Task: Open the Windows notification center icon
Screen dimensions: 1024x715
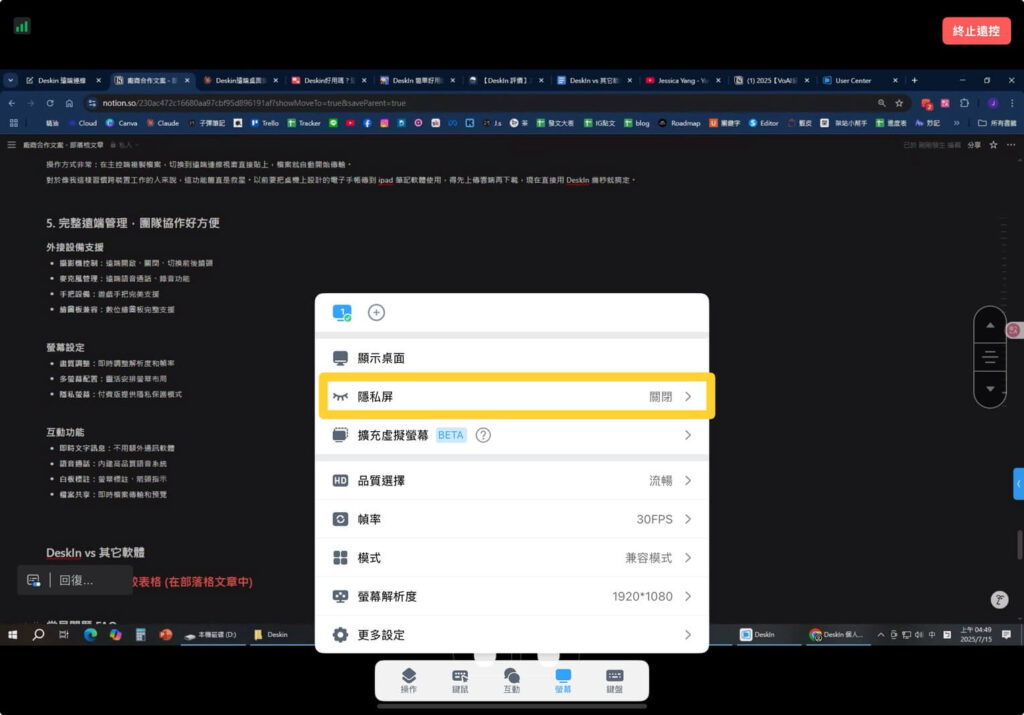Action: pyautogui.click(x=1006, y=635)
